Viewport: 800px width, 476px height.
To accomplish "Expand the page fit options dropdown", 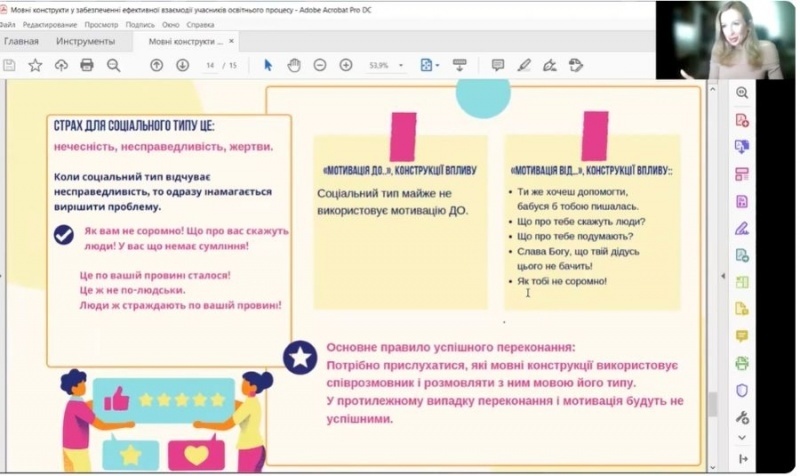I will coord(437,66).
